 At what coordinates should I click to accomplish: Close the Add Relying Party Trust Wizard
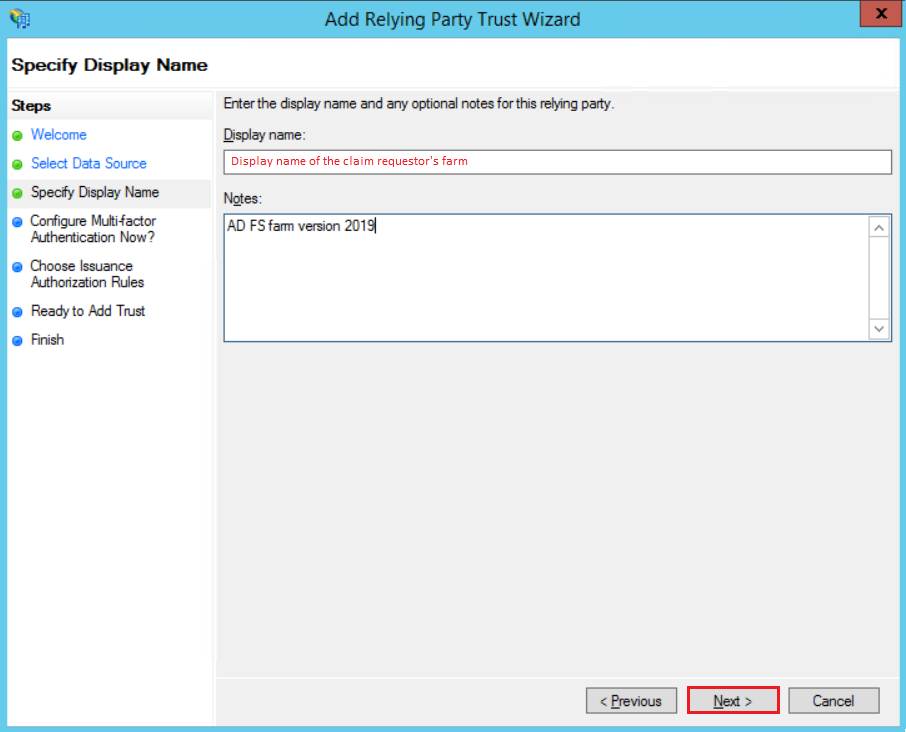881,14
